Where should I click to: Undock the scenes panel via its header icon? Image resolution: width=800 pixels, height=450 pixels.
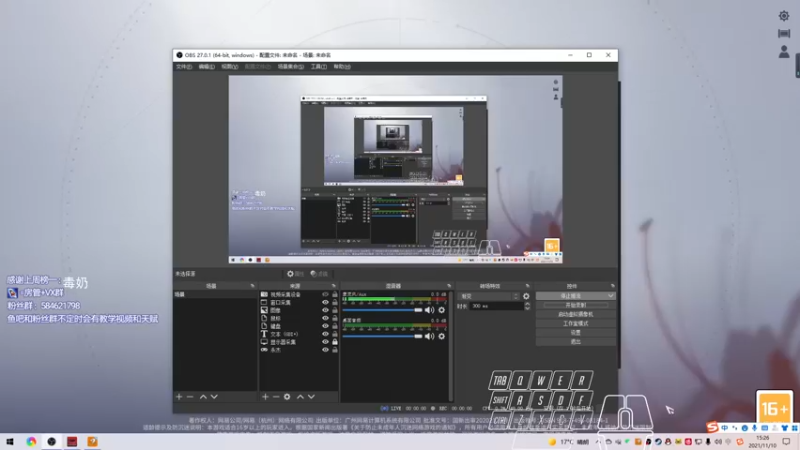pyautogui.click(x=253, y=286)
